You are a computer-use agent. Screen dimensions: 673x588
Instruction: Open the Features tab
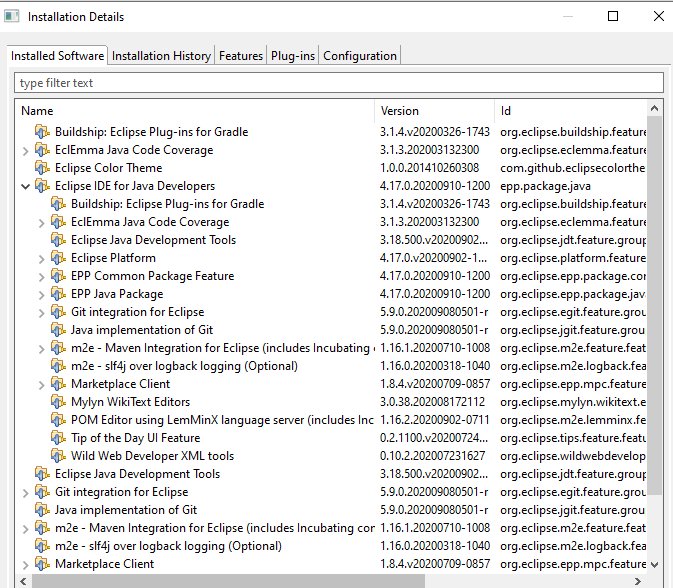tap(241, 56)
